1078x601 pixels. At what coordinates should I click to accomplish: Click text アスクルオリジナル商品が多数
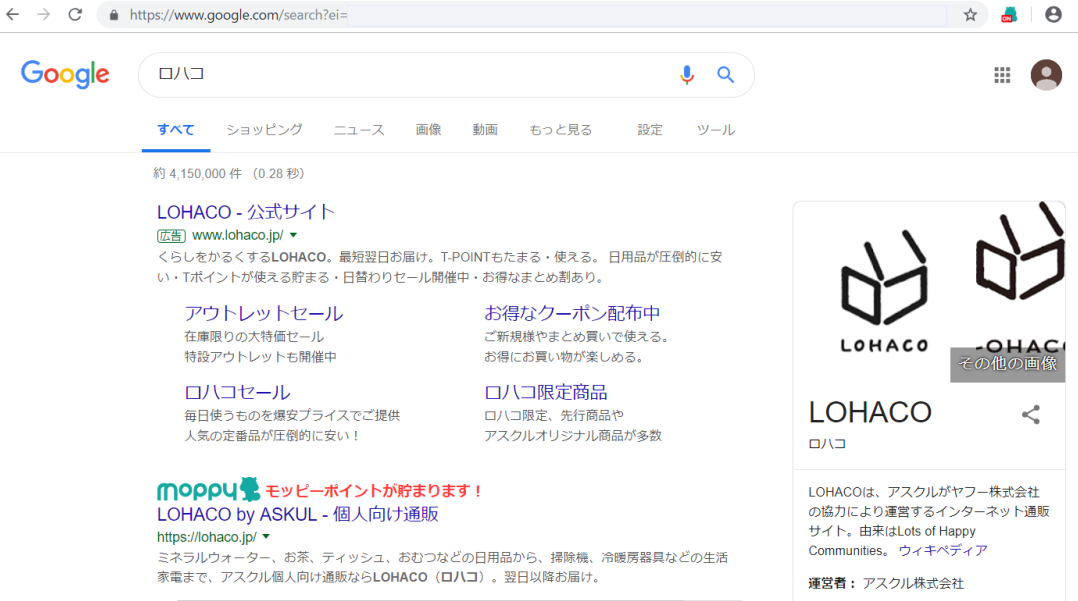pos(573,436)
